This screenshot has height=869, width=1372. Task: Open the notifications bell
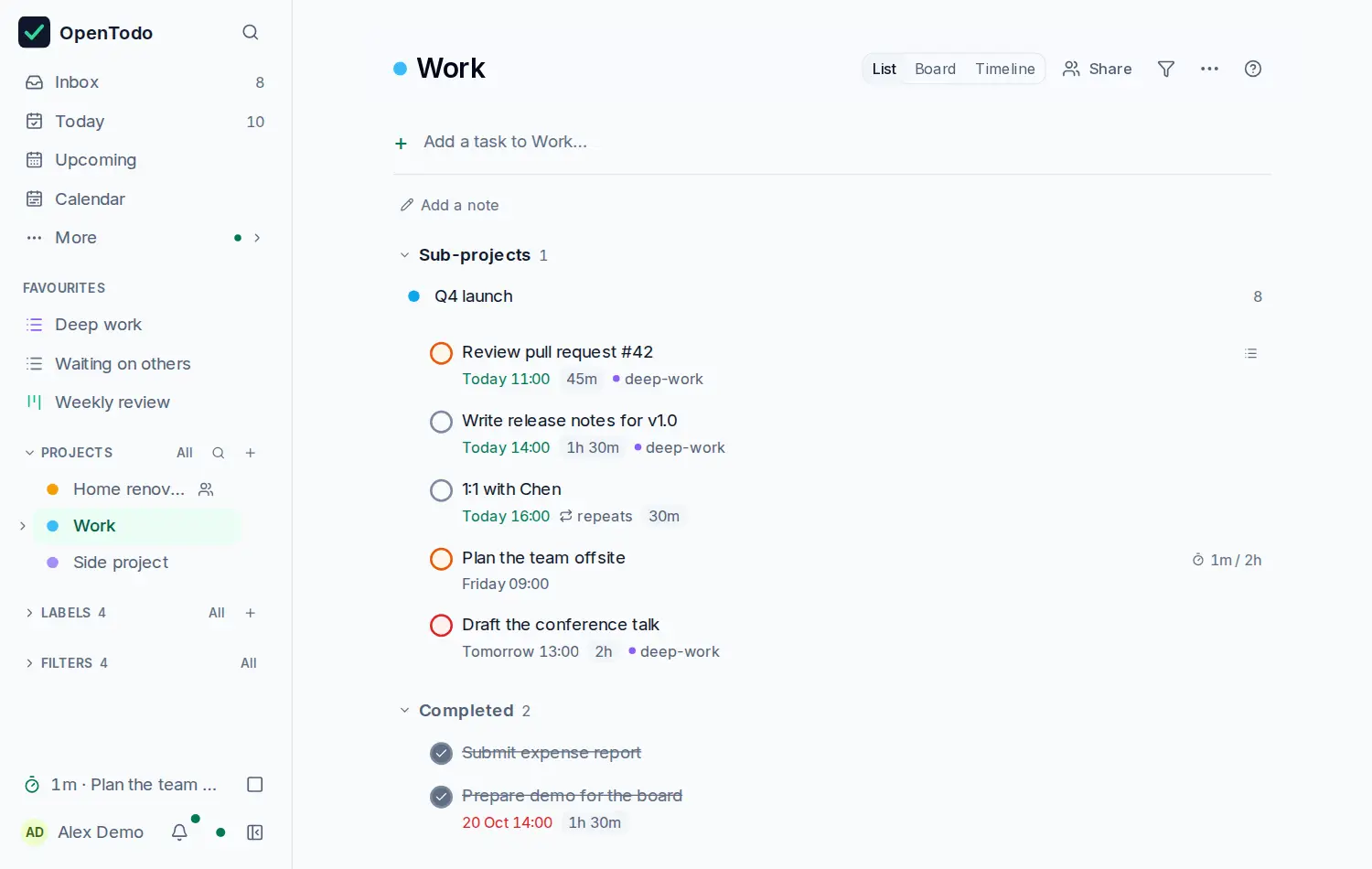click(179, 832)
